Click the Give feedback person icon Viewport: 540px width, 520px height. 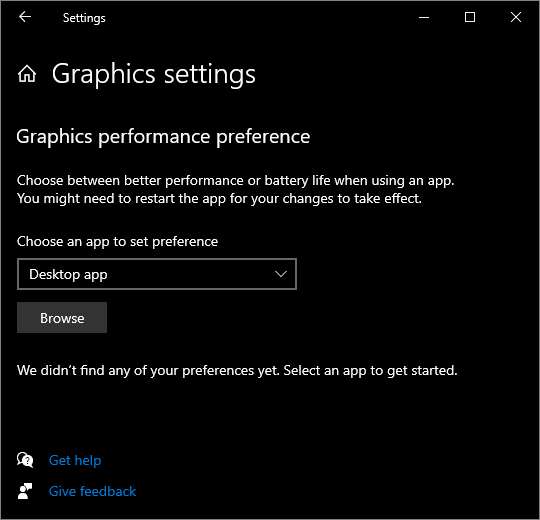pos(25,491)
